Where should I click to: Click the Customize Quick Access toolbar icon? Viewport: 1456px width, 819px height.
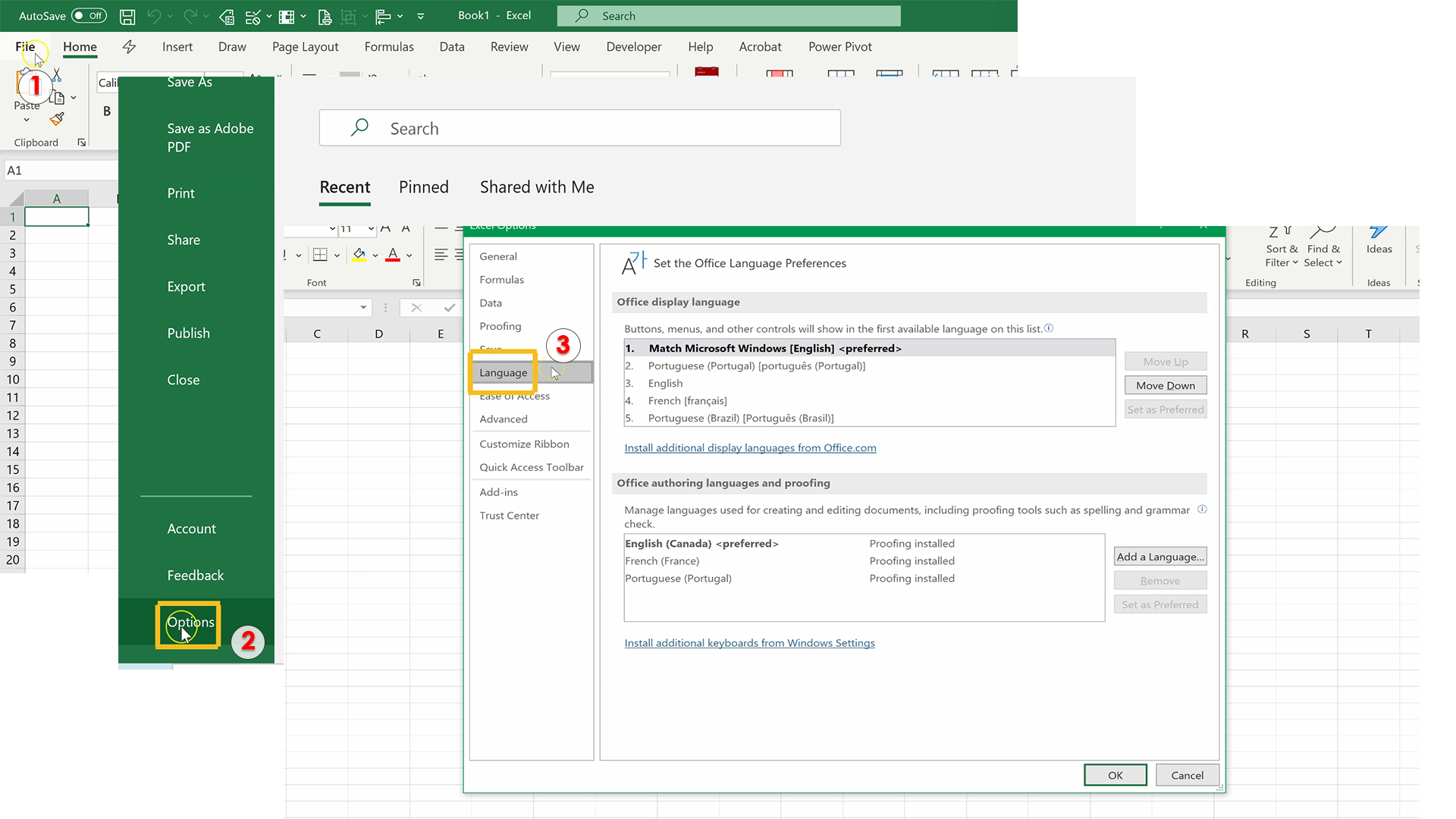(421, 15)
